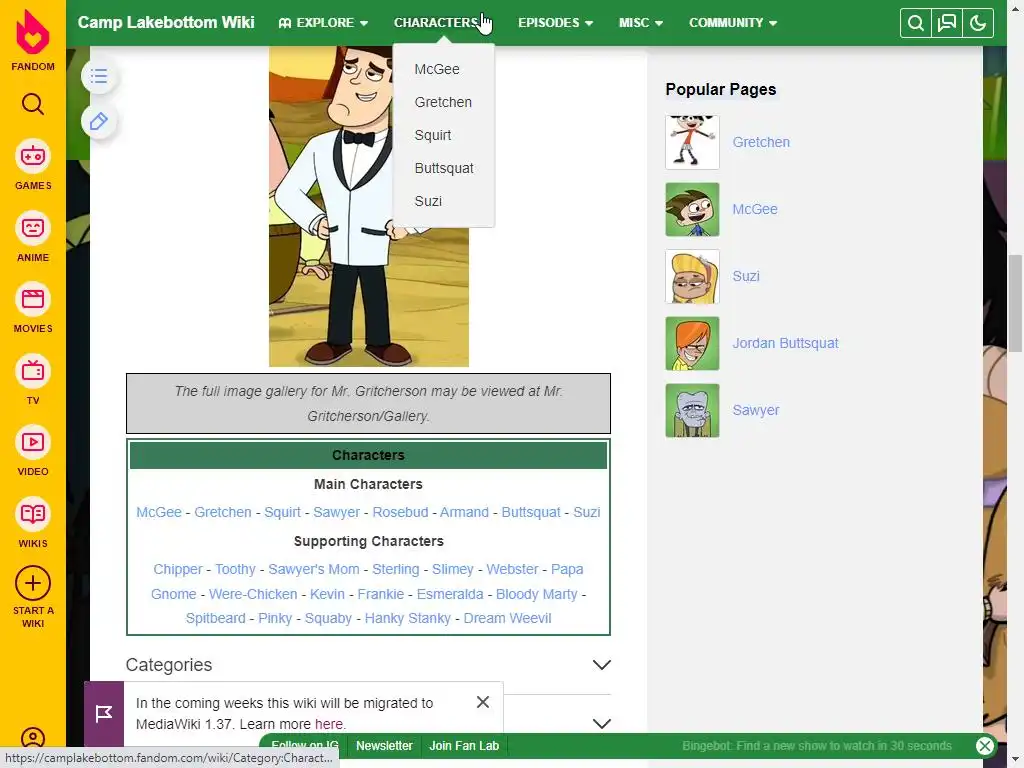This screenshot has height=768, width=1024.
Task: Open Gretchen link in Popular Pages
Action: click(x=761, y=142)
